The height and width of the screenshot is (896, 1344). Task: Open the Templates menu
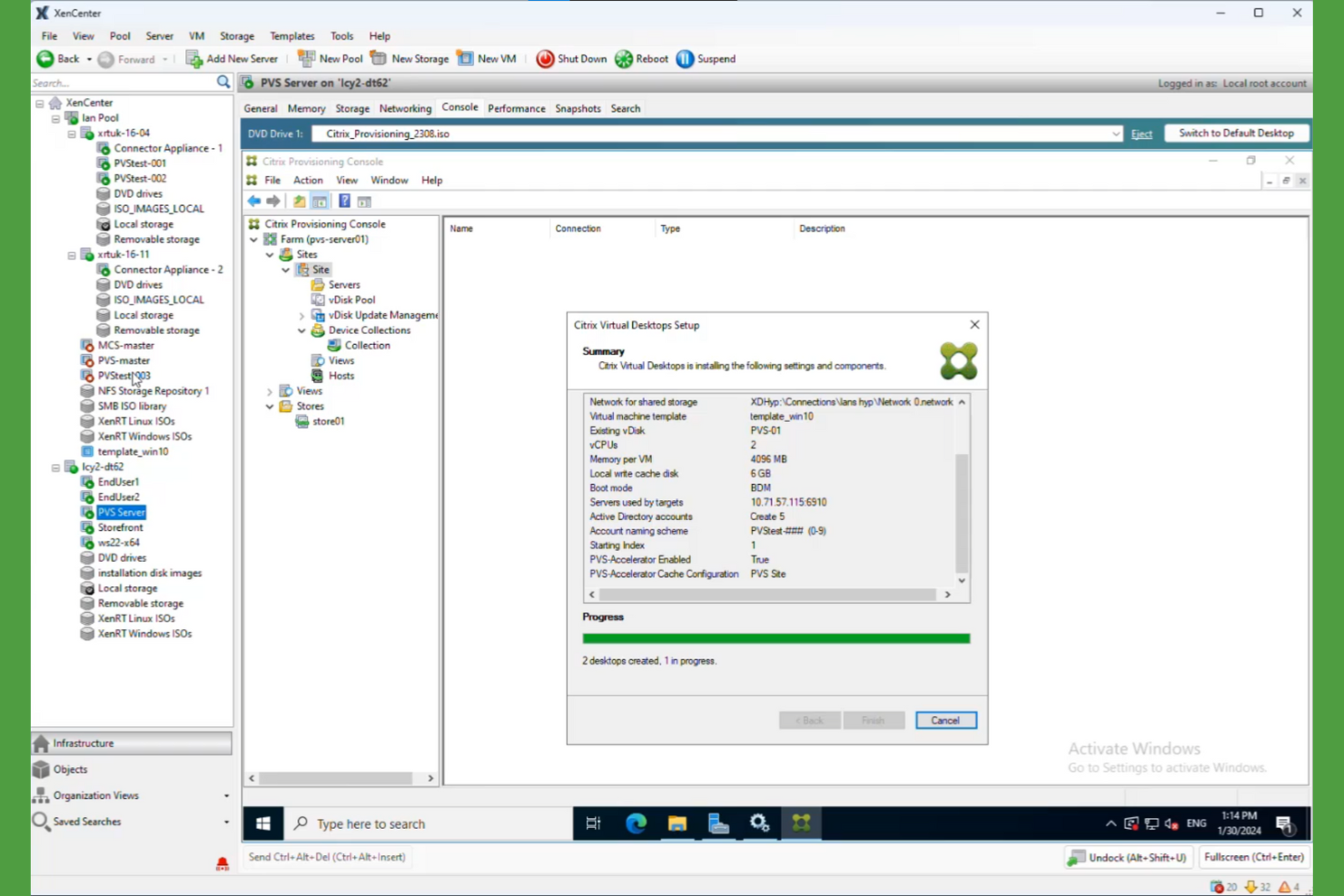[292, 36]
